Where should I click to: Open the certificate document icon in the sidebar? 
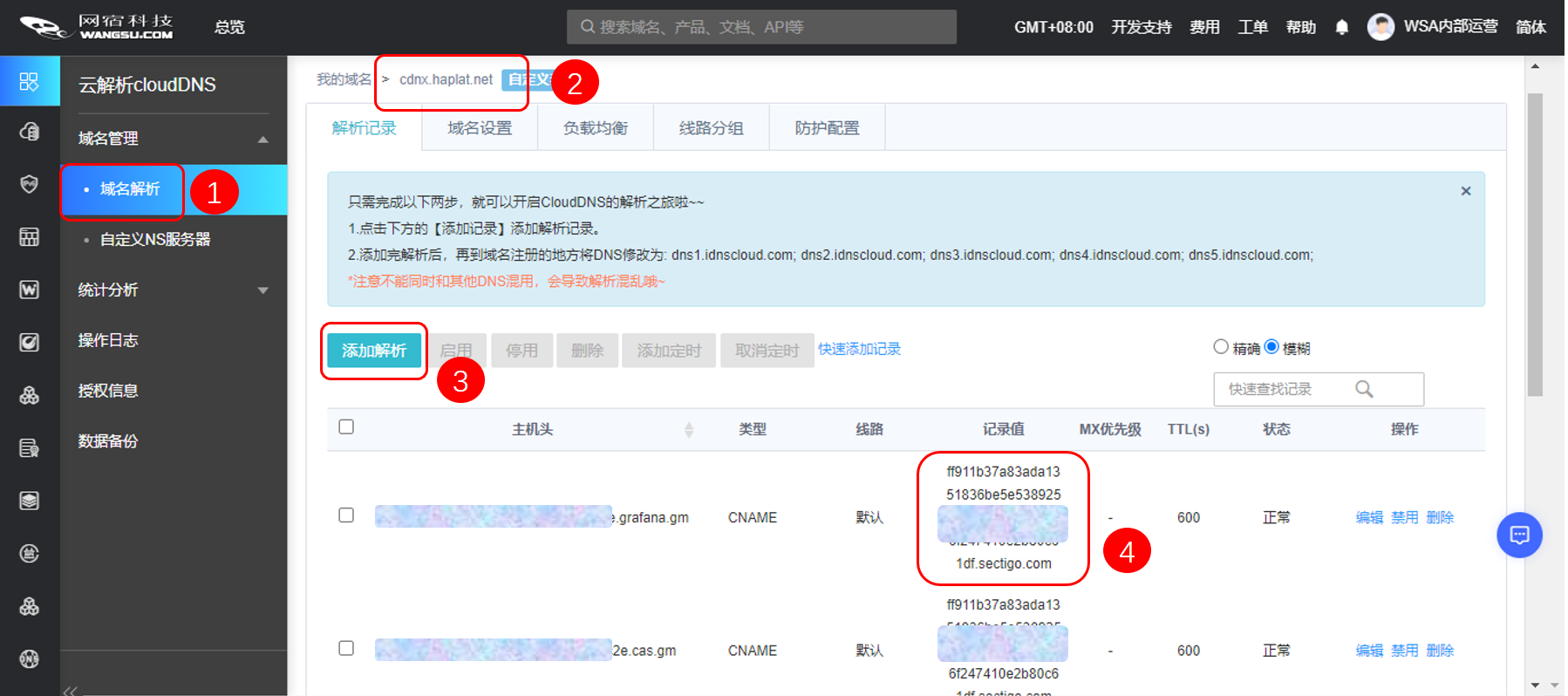pos(29,448)
